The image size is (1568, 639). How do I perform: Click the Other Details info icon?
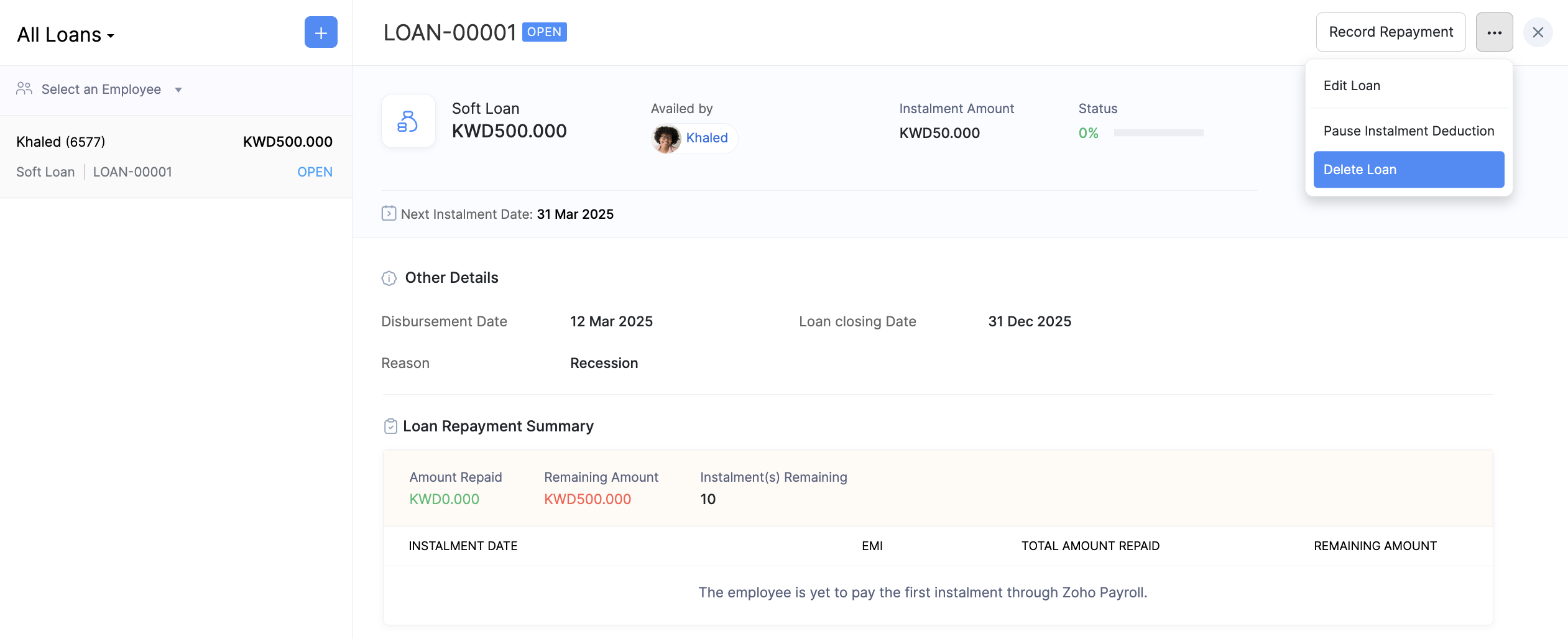[389, 278]
